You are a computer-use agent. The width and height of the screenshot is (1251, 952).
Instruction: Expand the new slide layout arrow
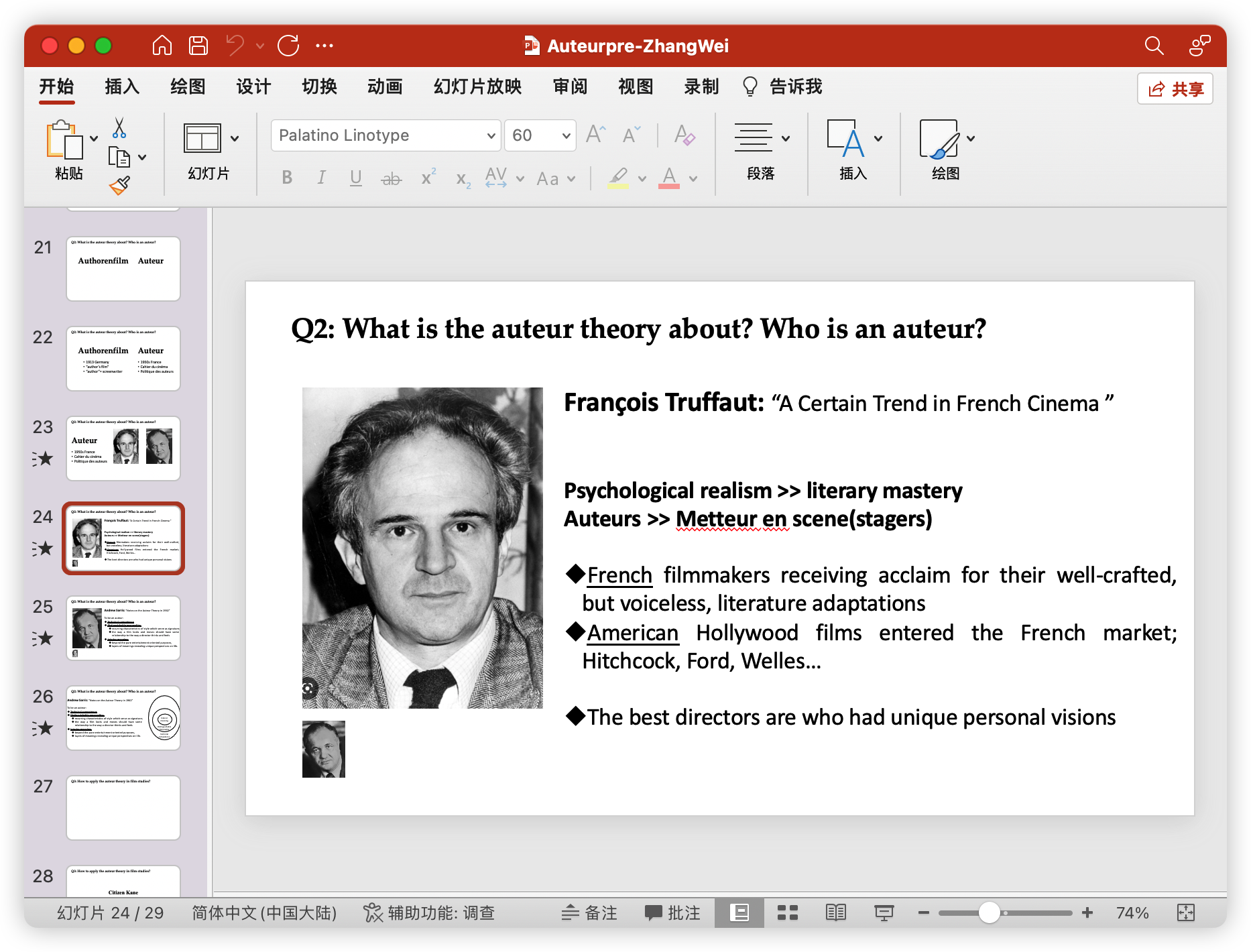(x=235, y=139)
